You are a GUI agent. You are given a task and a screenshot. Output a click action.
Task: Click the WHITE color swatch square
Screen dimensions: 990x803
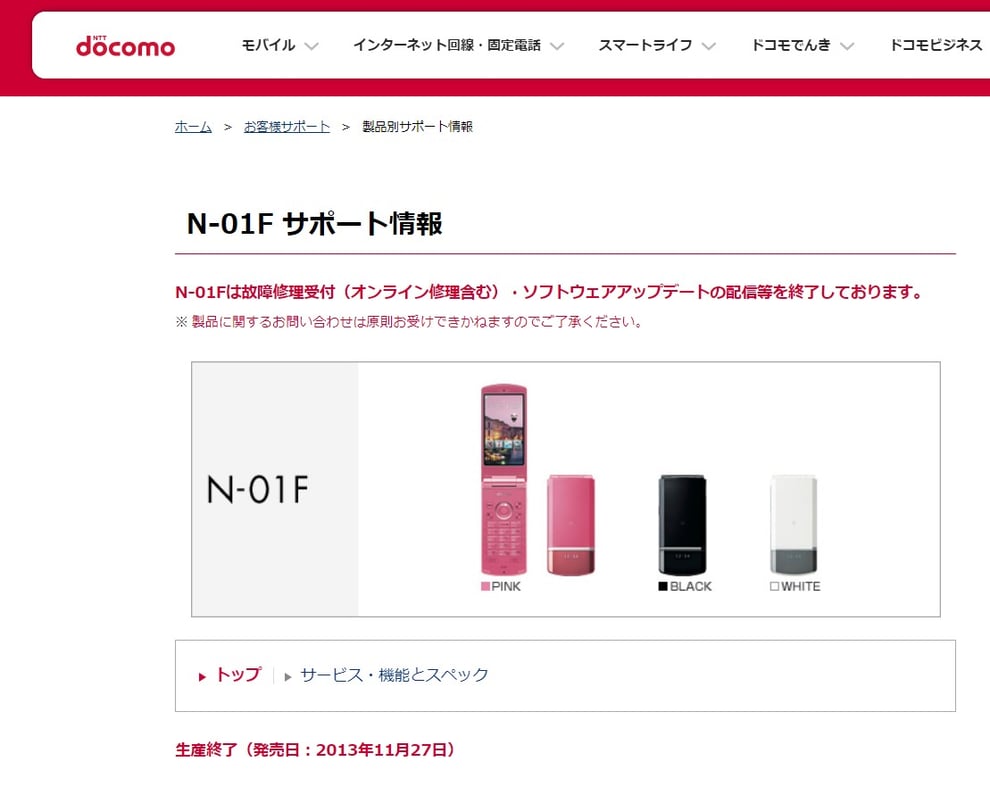774,587
